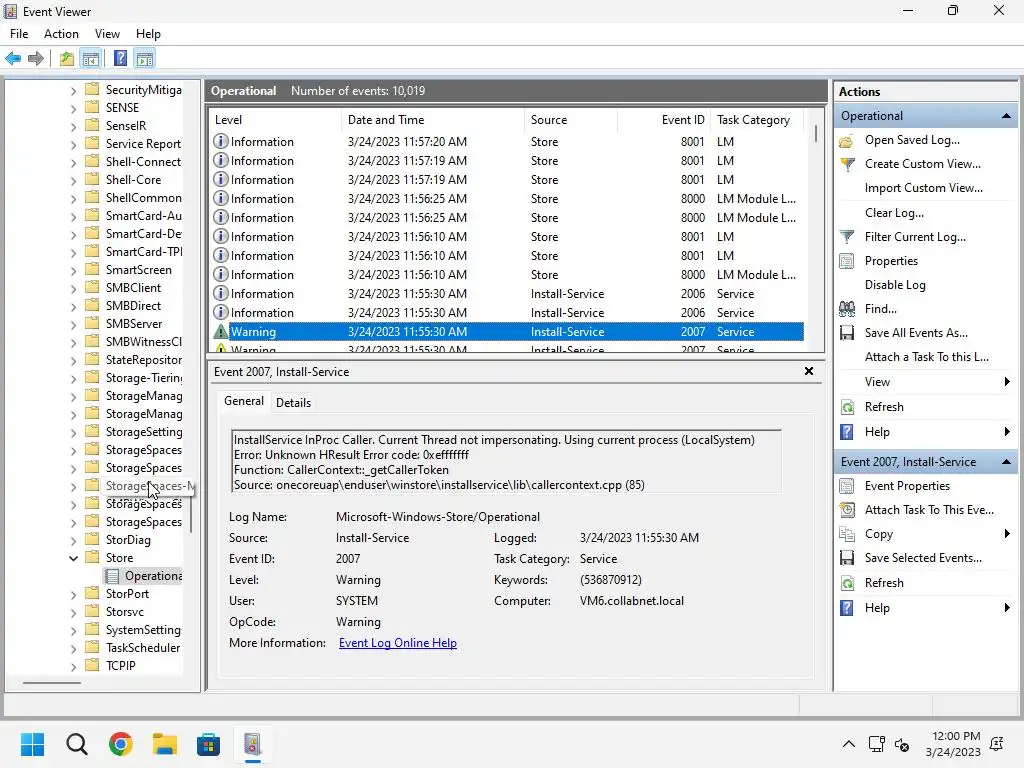Screen dimensions: 1024x768
Task: Click the Refresh icon under Operational actions
Action: pos(847,407)
